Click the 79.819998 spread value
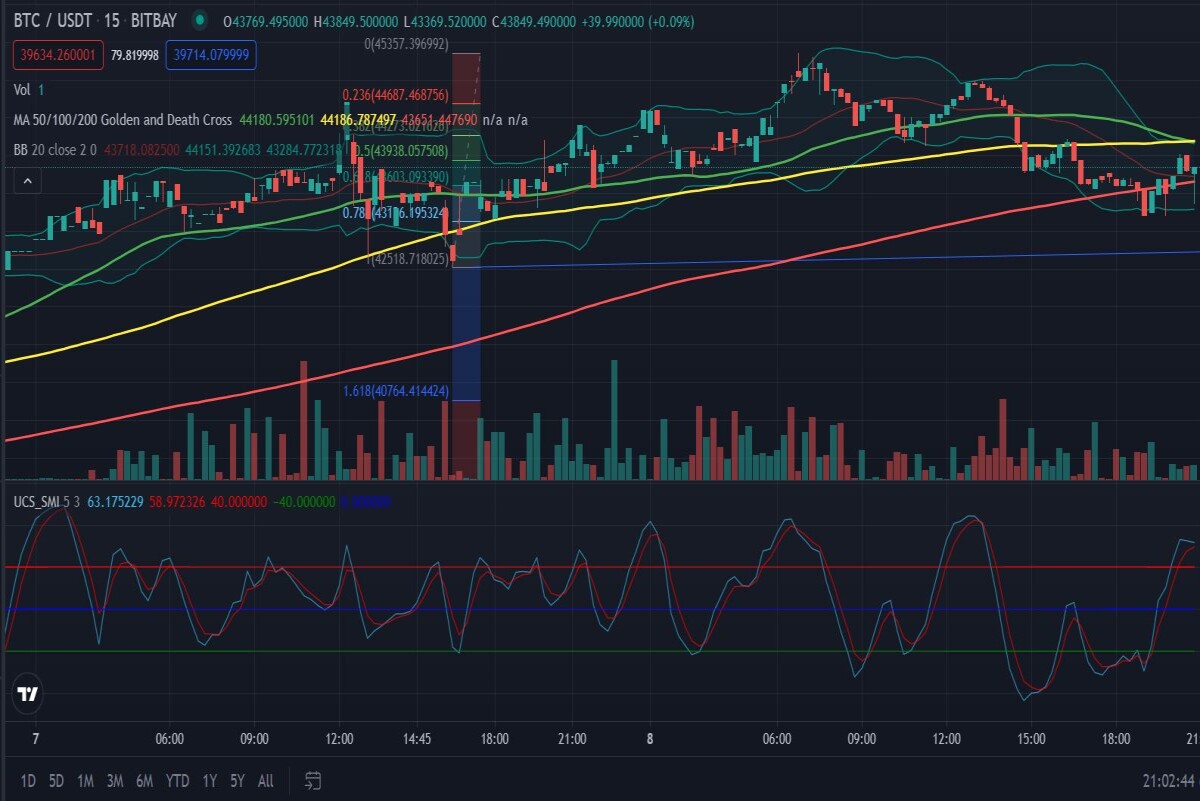 (134, 55)
